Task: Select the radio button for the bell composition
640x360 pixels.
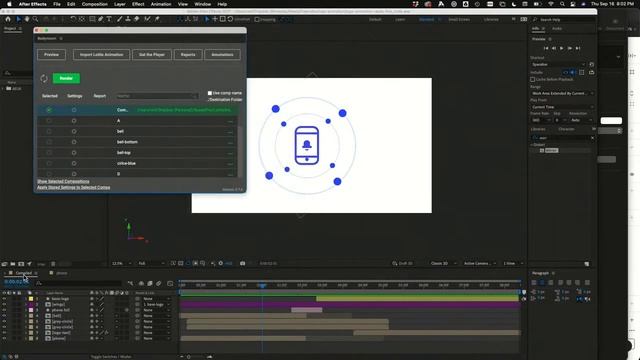Action: pos(49,131)
